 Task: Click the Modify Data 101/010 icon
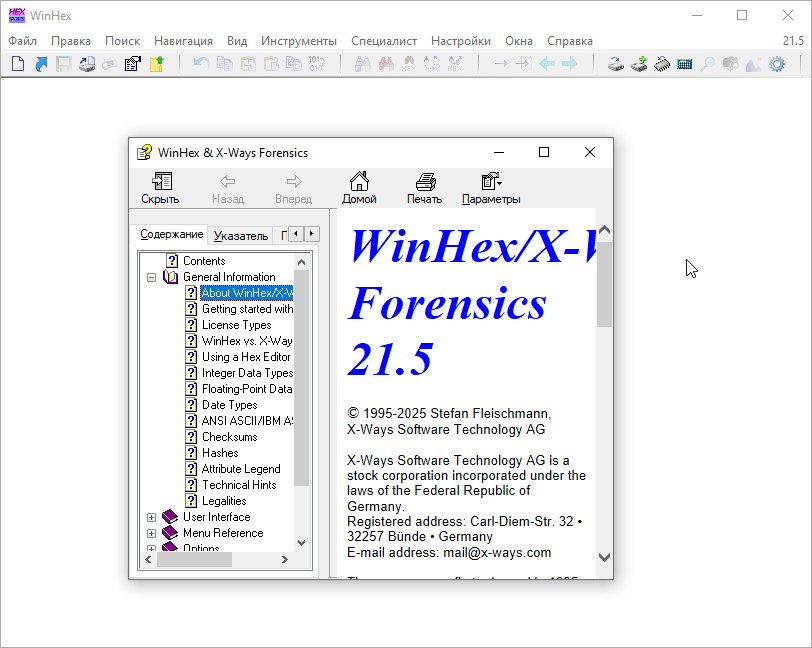click(316, 64)
